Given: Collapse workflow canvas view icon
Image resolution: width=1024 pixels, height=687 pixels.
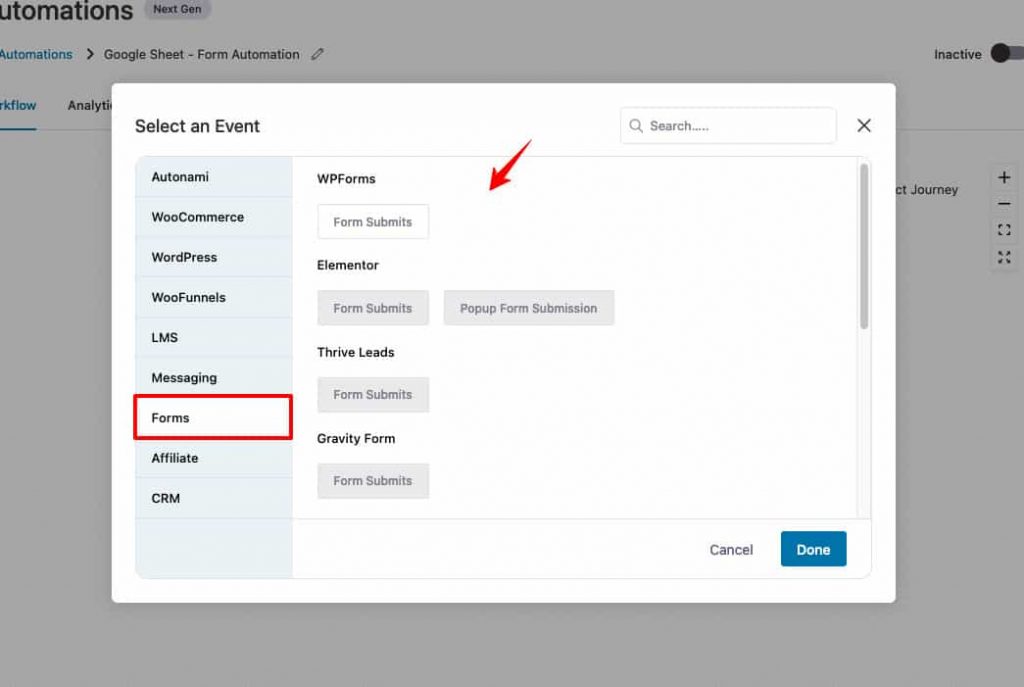Looking at the screenshot, I should coord(1004,257).
